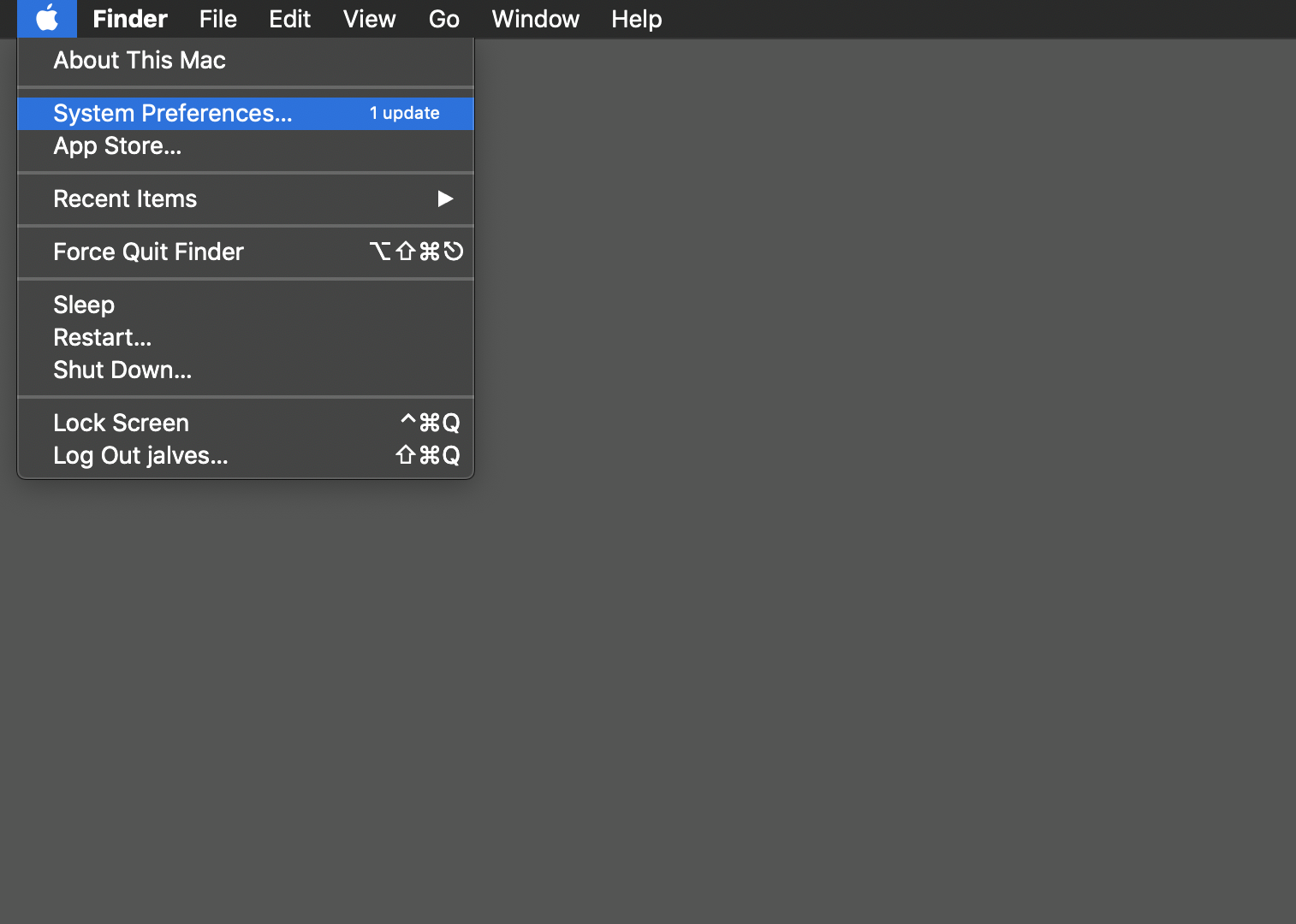1296x924 pixels.
Task: Select the Restart… option
Action: click(102, 338)
